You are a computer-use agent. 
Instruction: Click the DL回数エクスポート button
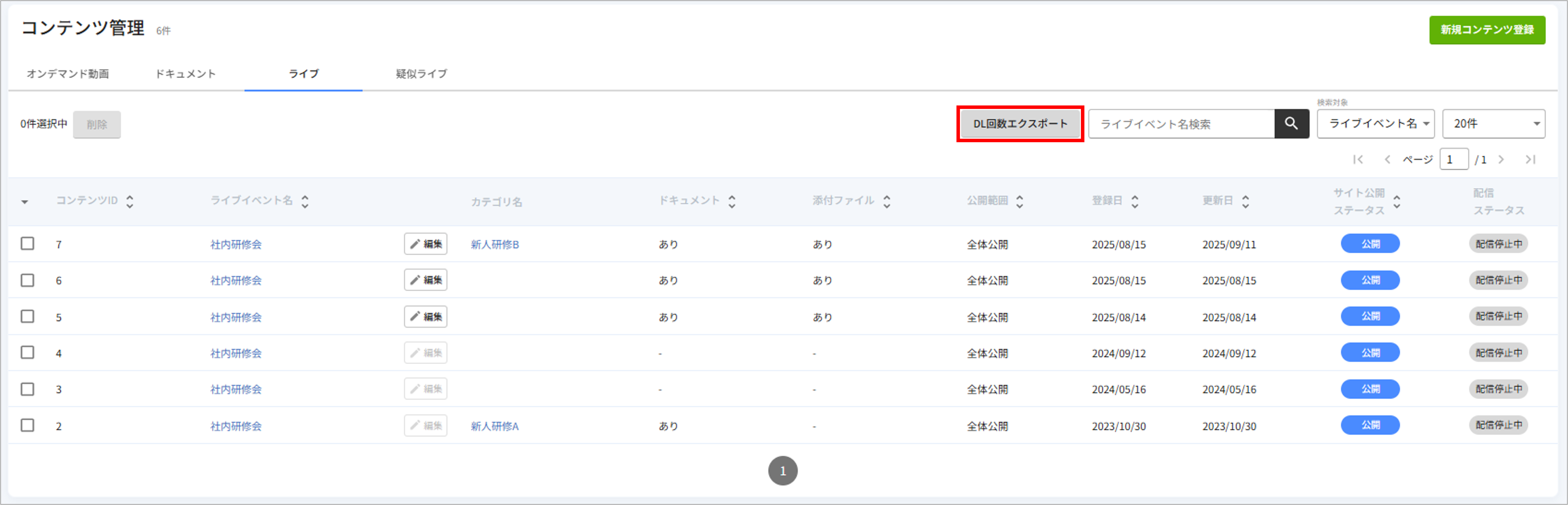click(1020, 124)
